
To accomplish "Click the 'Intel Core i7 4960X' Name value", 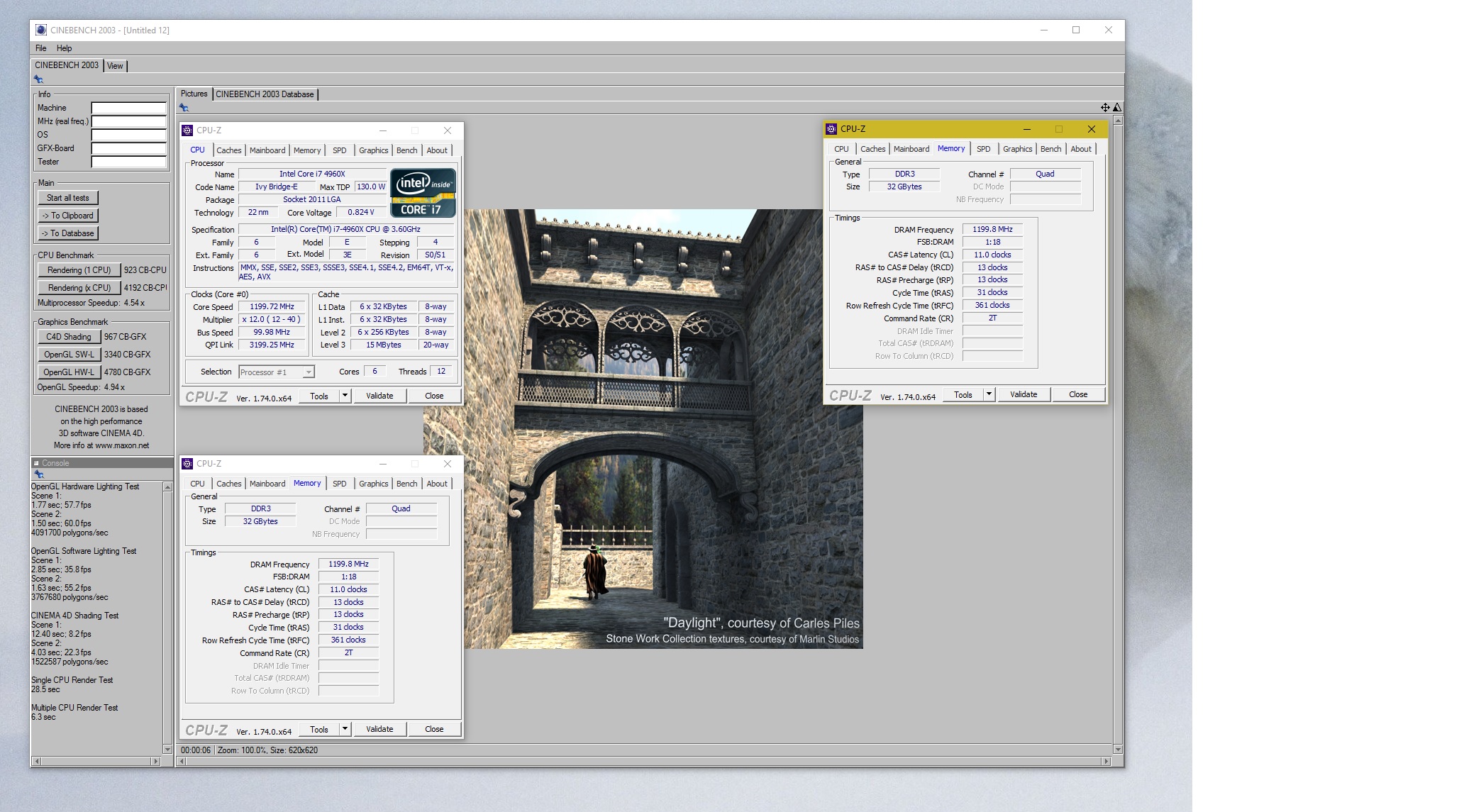I will point(312,174).
